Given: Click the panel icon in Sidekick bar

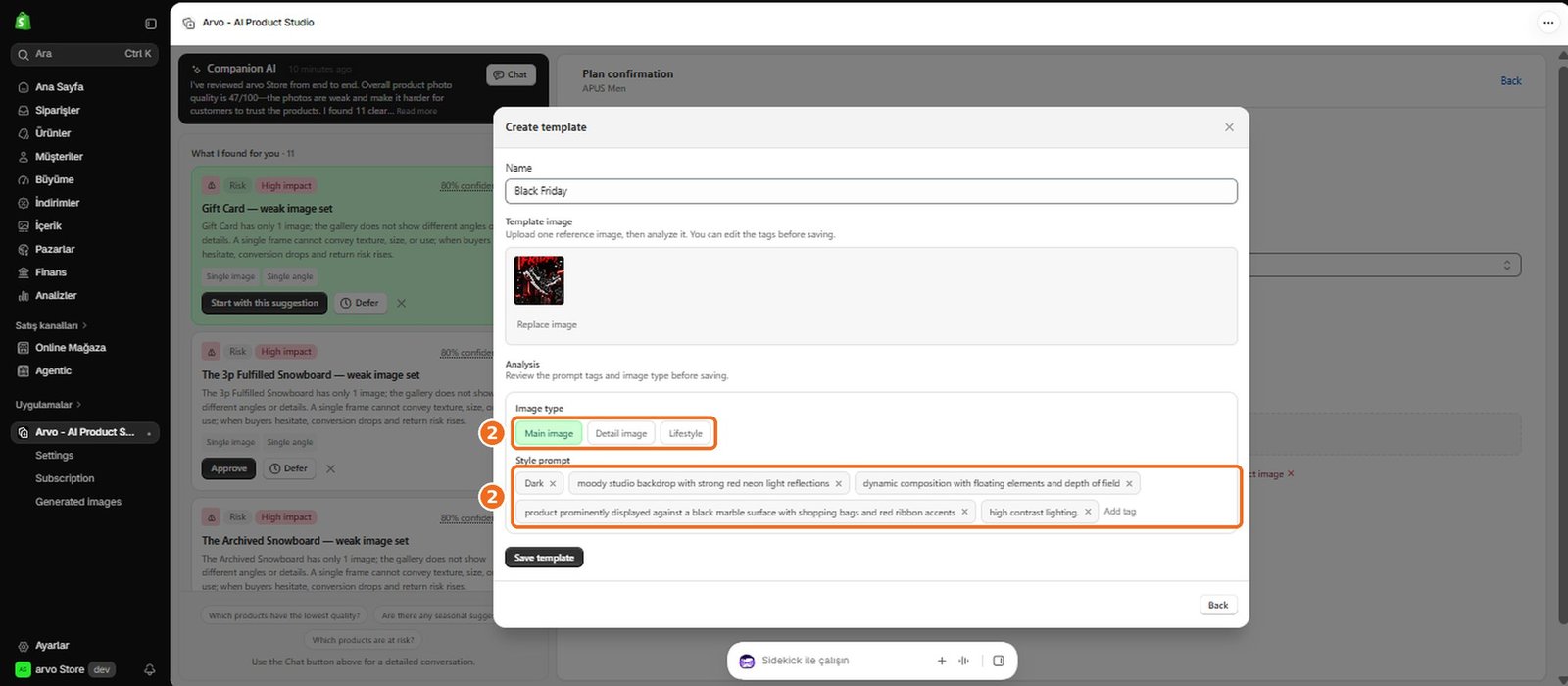Looking at the screenshot, I should [x=999, y=661].
